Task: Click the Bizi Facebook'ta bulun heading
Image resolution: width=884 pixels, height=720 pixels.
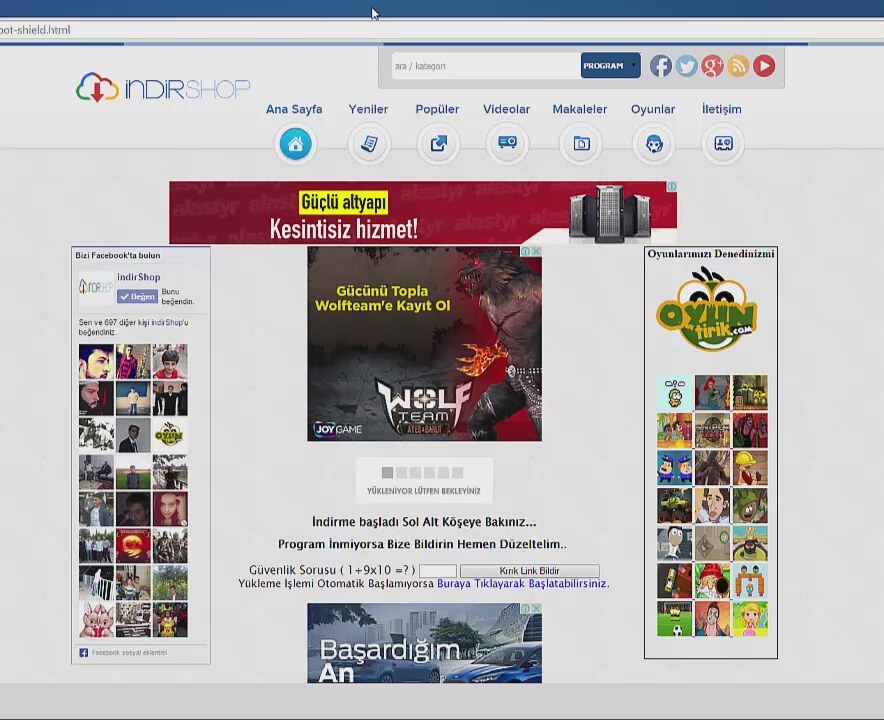Action: pyautogui.click(x=118, y=255)
